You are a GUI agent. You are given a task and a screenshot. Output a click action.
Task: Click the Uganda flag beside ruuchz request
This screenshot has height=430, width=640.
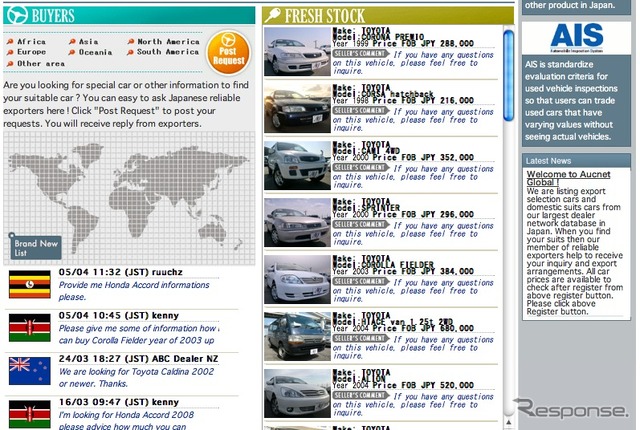click(30, 284)
